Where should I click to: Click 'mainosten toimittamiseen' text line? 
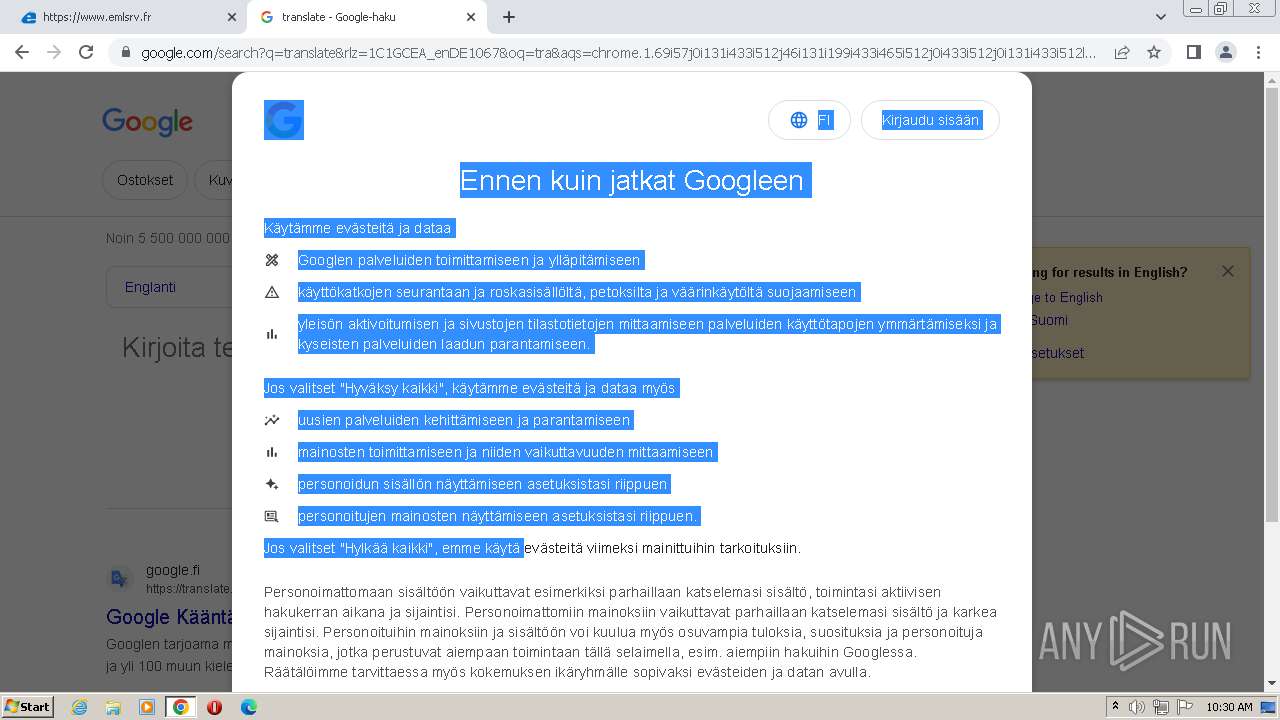(506, 452)
